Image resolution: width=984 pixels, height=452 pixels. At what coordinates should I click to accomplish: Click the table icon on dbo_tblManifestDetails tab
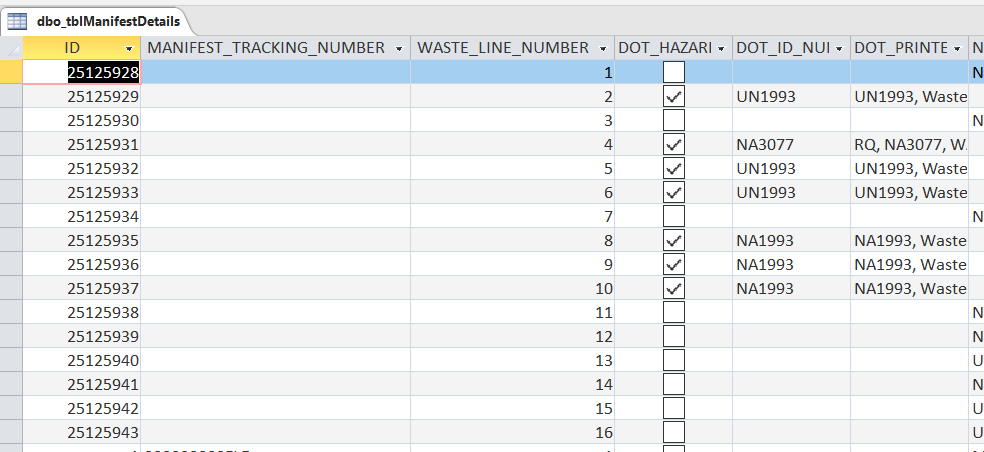point(17,20)
